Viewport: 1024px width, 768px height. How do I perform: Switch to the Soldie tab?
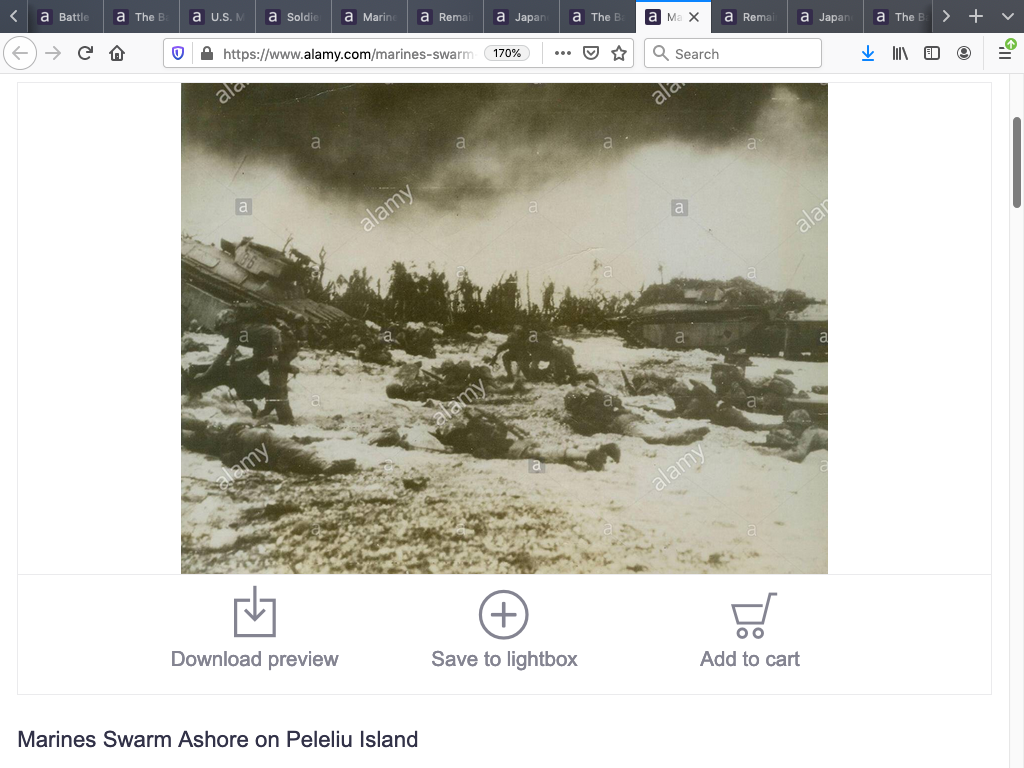click(292, 17)
